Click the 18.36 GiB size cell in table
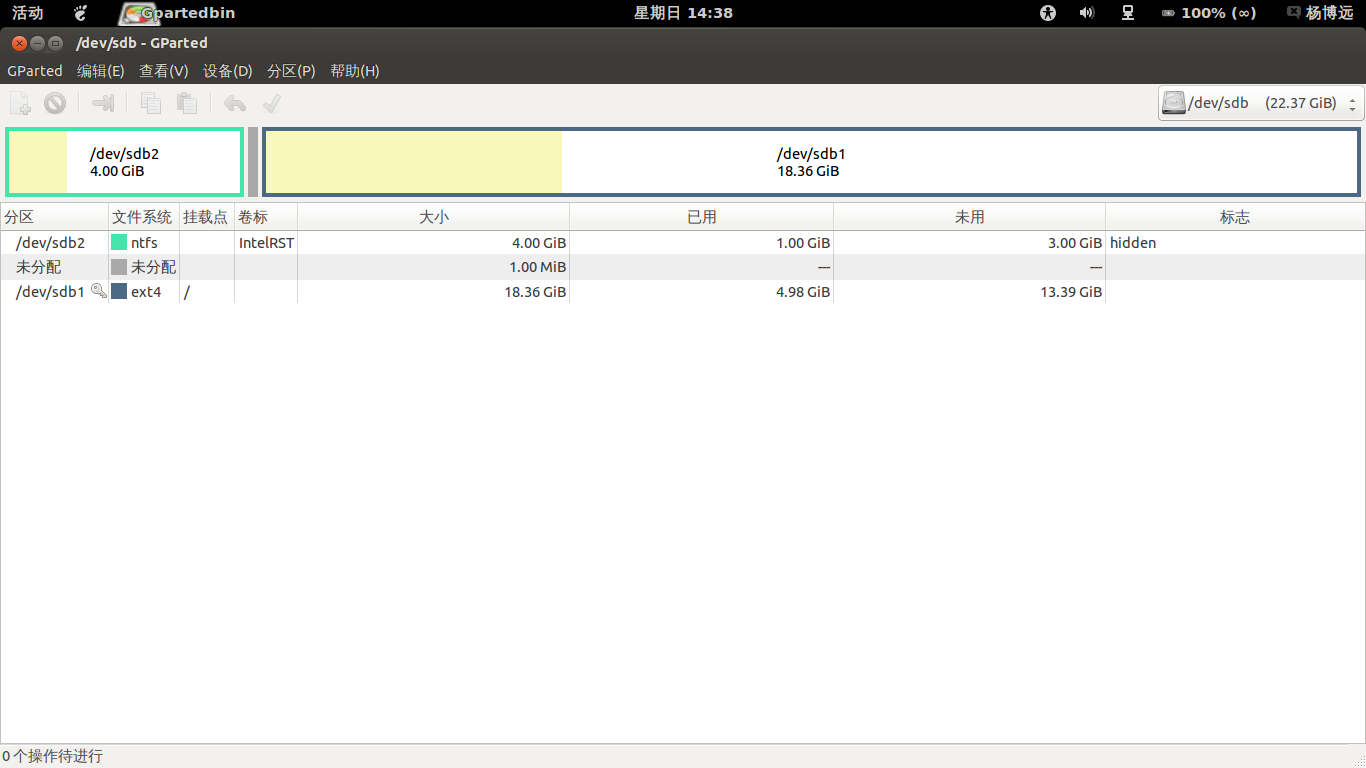This screenshot has height=768, width=1366. pos(535,292)
